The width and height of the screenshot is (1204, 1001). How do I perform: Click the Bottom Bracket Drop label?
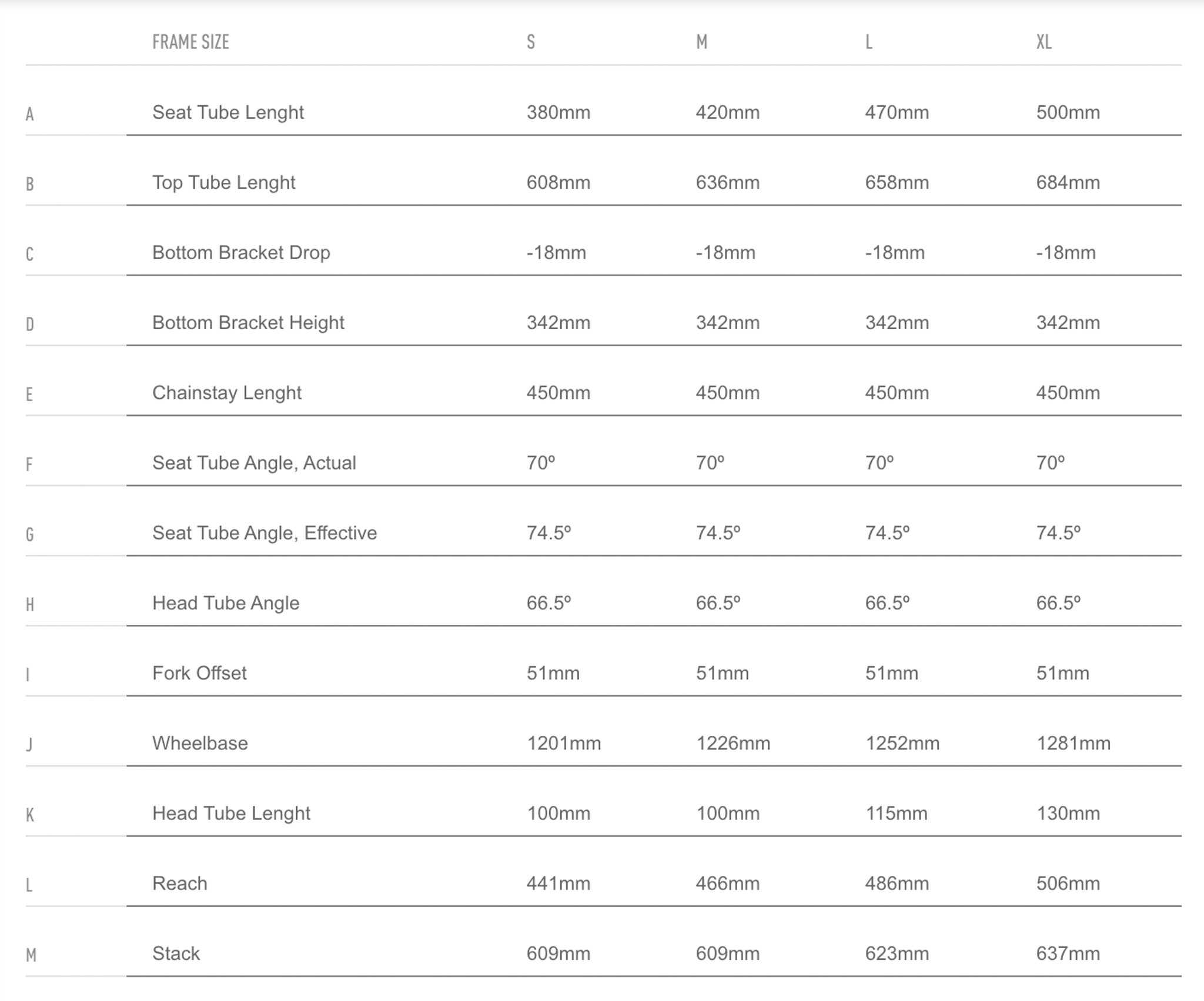(241, 253)
